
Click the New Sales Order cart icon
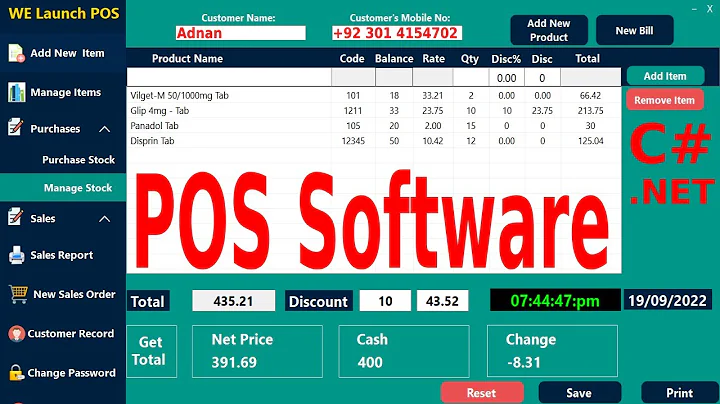click(x=18, y=294)
